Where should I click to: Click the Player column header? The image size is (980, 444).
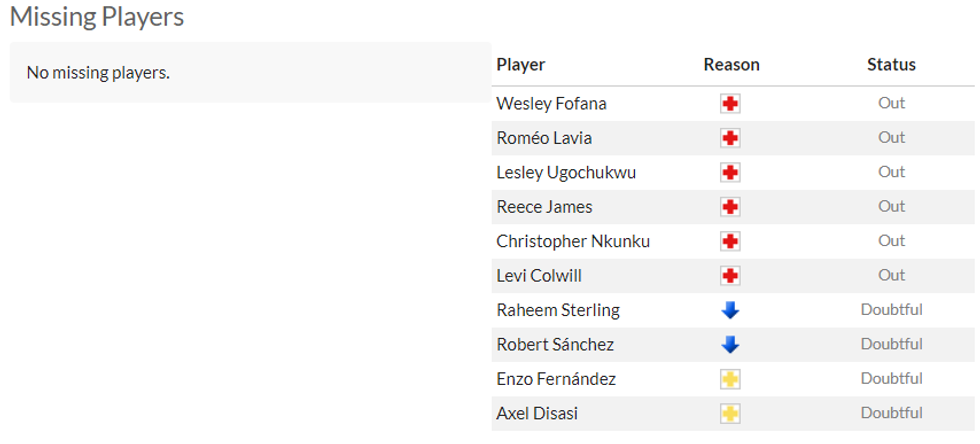[520, 65]
